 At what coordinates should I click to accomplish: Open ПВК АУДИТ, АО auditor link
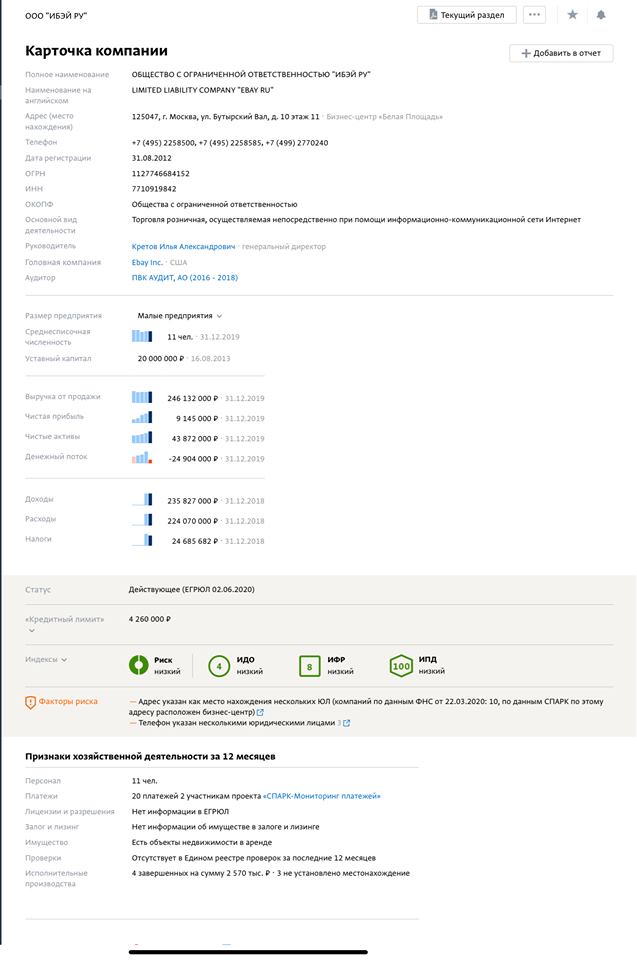click(185, 278)
